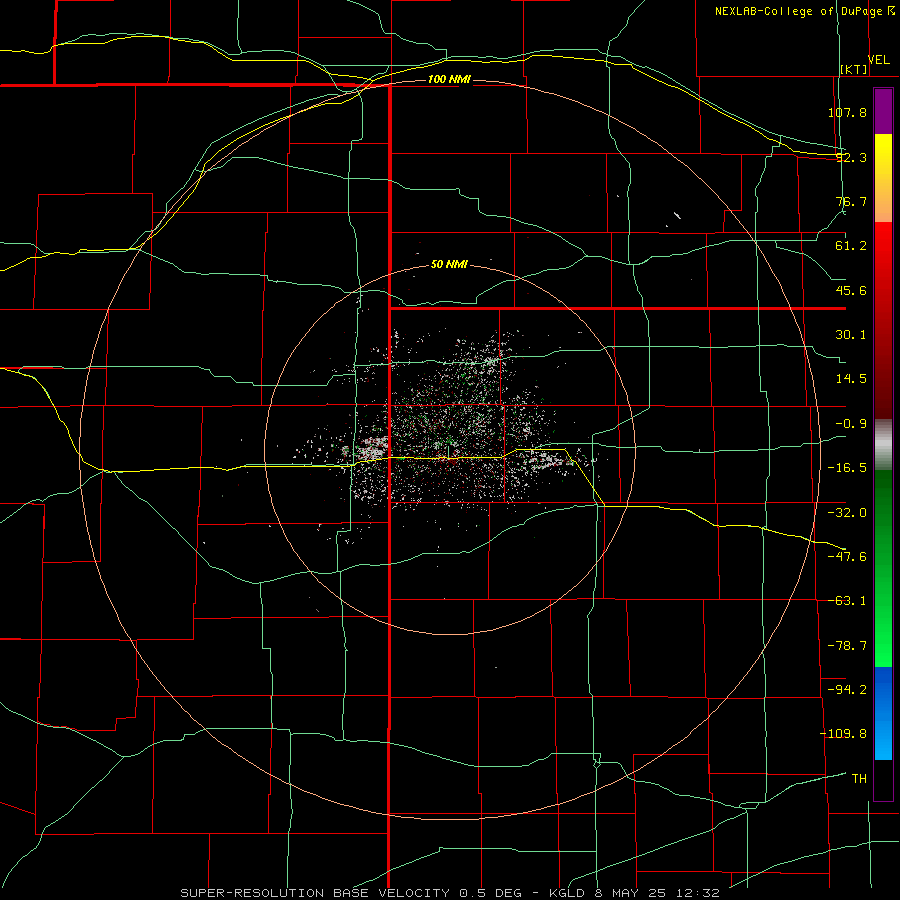Click the blue segment of color bar
This screenshot has width=900, height=900.
coord(883,713)
